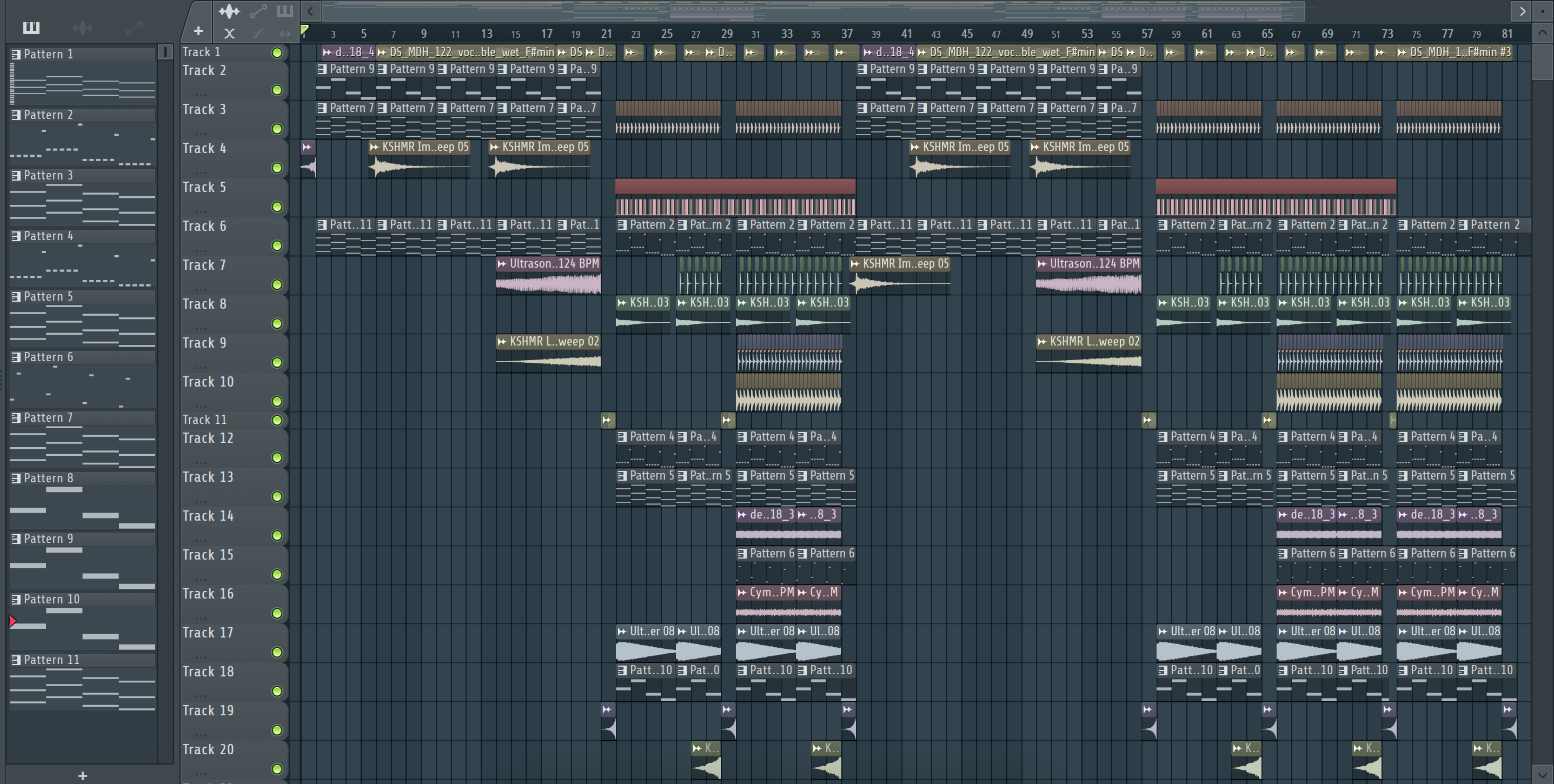1554x784 pixels.
Task: Select the pattern clip focus piano icon
Action: [x=285, y=10]
